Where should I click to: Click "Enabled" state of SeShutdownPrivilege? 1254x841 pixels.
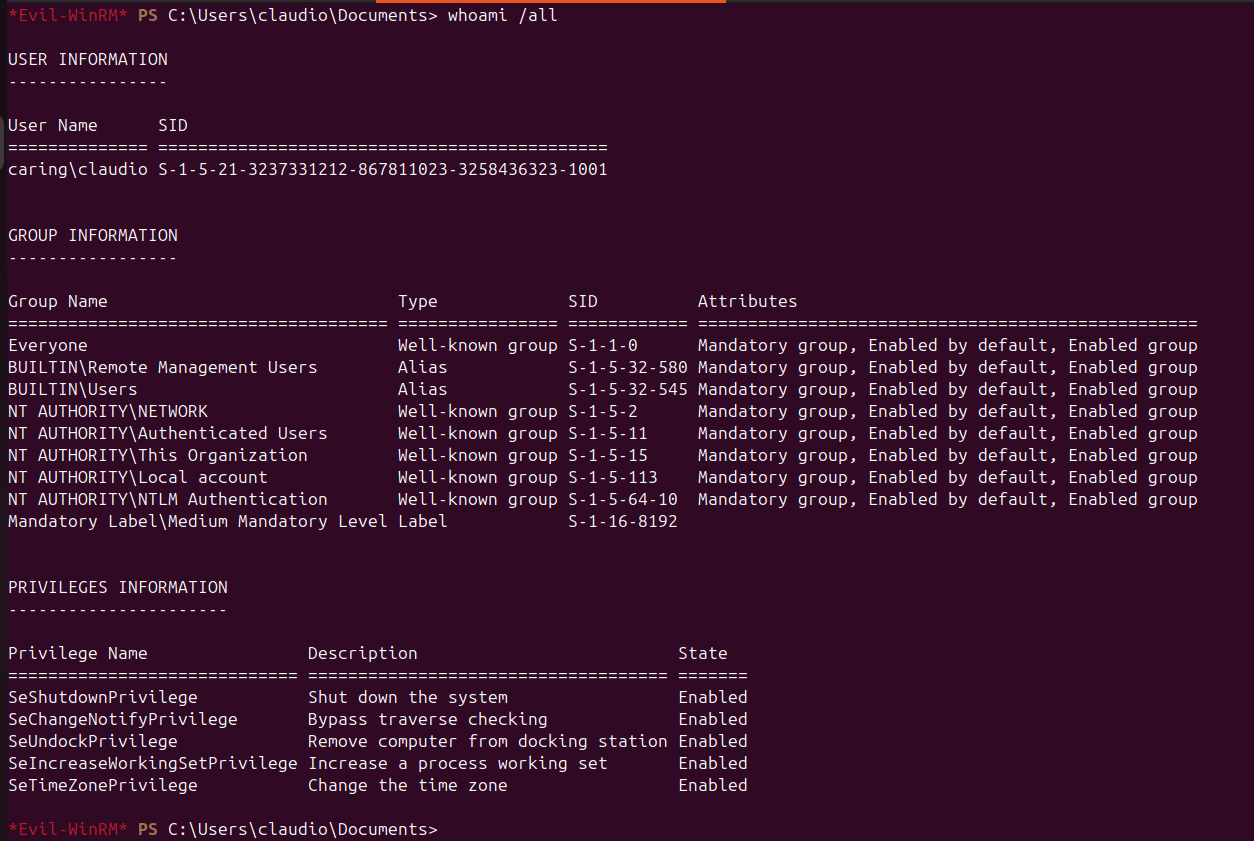[x=713, y=698]
